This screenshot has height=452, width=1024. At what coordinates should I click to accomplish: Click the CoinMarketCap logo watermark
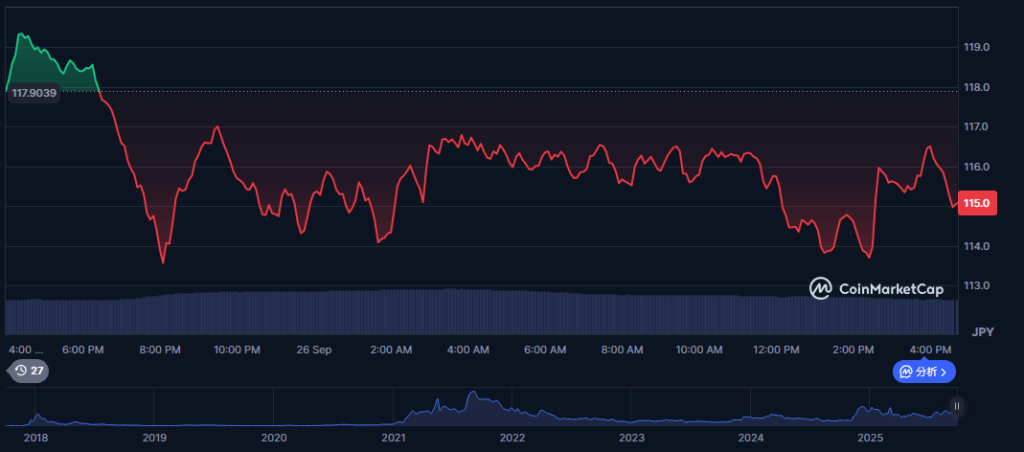pos(821,288)
